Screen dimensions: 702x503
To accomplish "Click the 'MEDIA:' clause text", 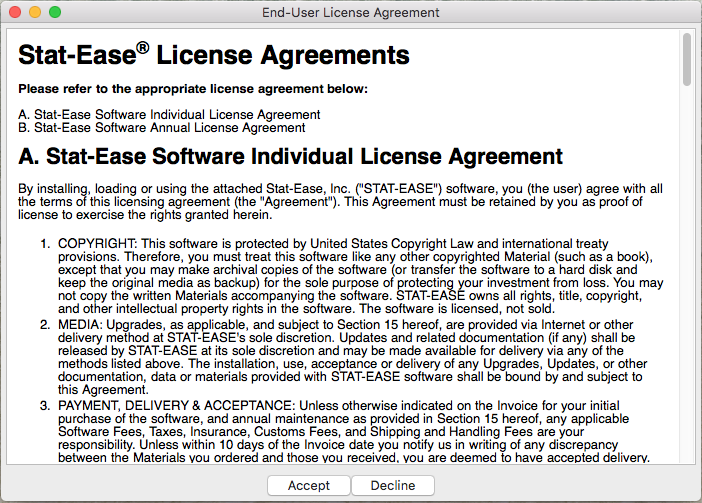I will [352, 357].
